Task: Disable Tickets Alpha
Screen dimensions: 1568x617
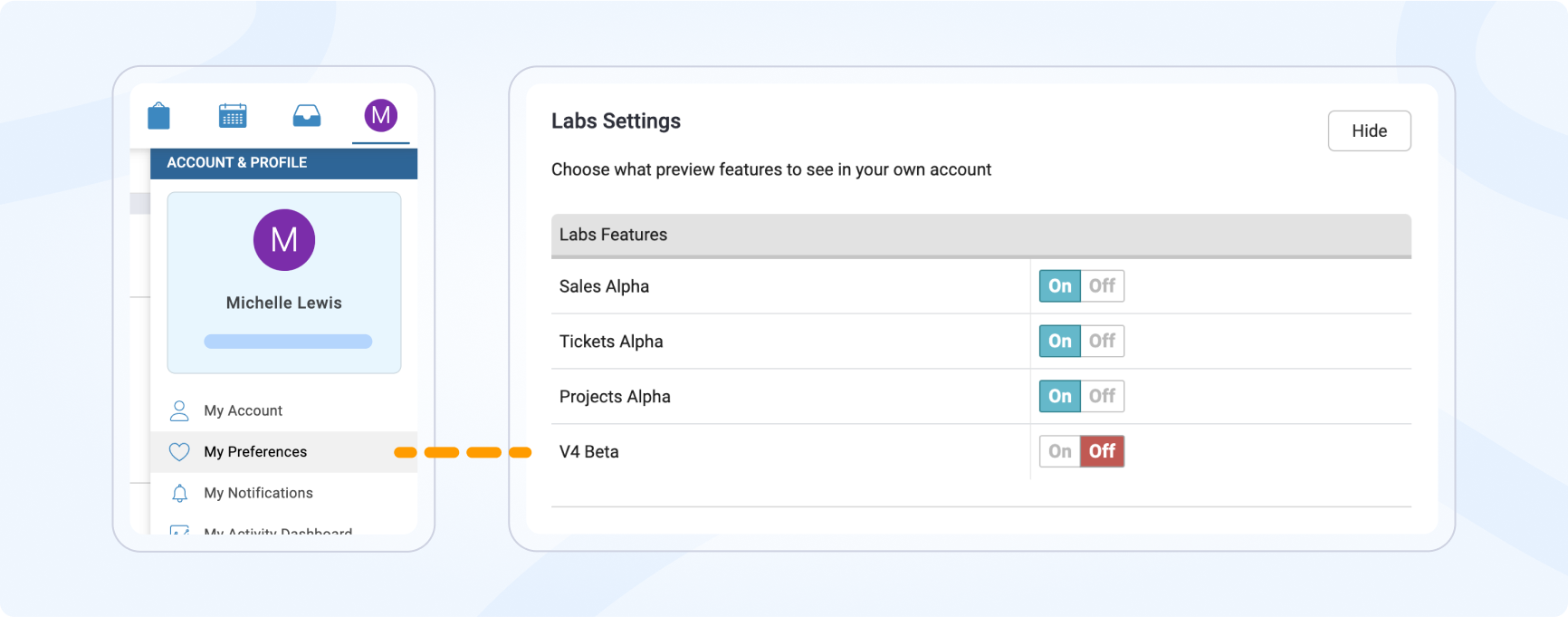Action: click(1102, 341)
